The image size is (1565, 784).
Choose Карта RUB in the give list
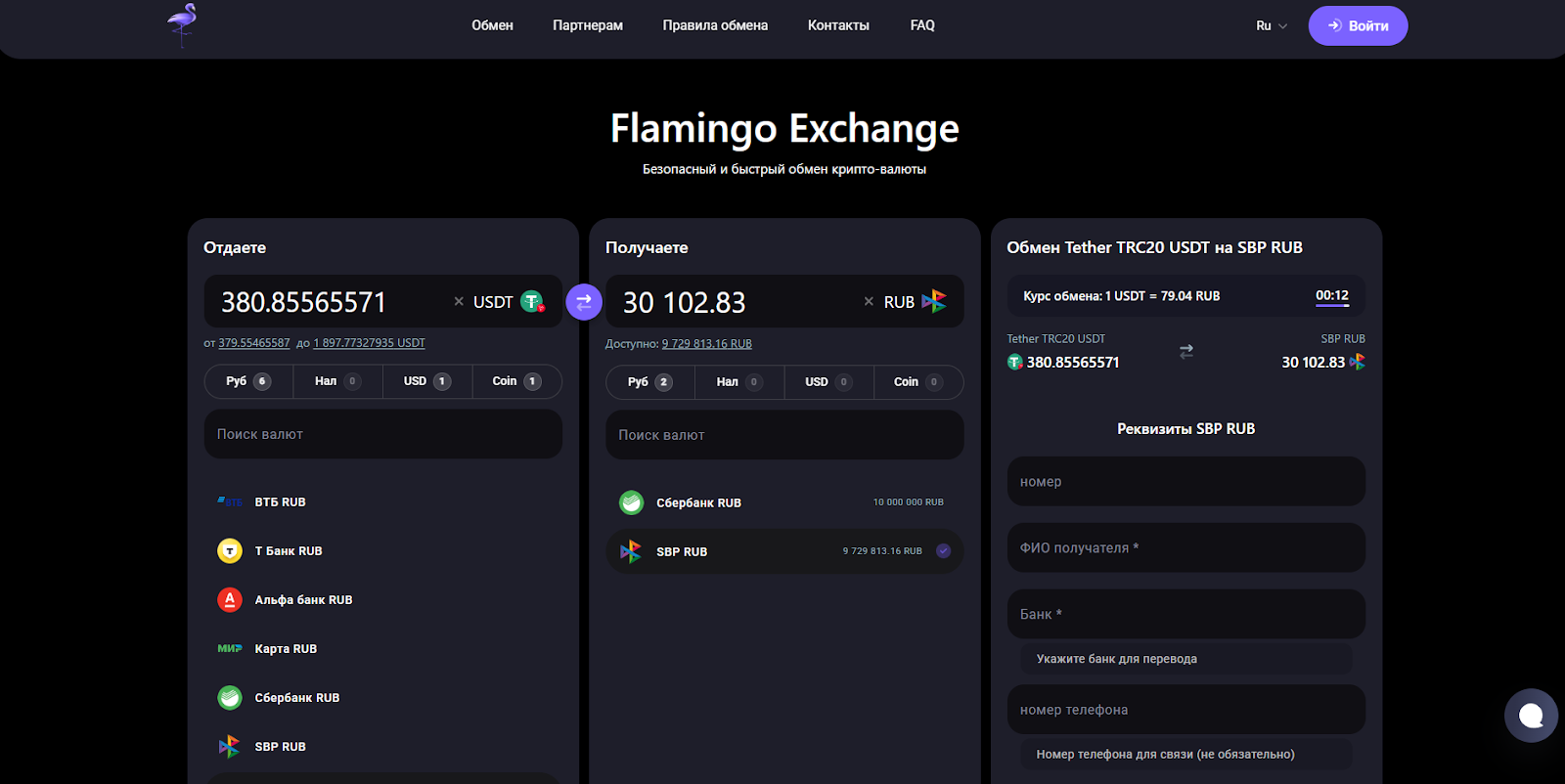pos(382,649)
